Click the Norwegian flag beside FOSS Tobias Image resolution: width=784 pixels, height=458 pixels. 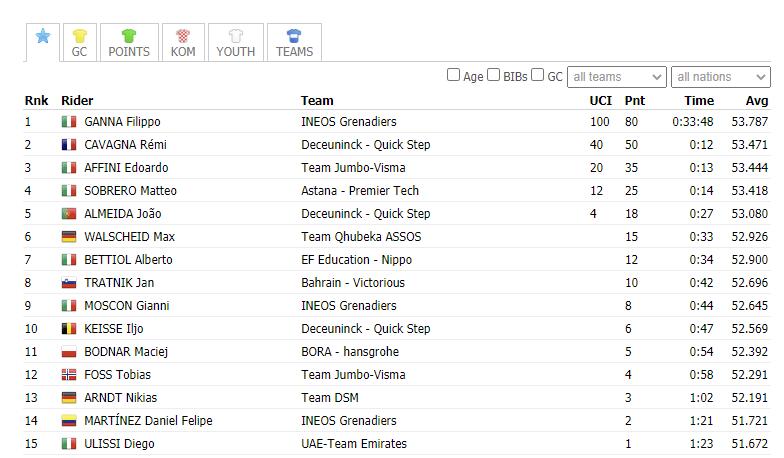pos(68,374)
